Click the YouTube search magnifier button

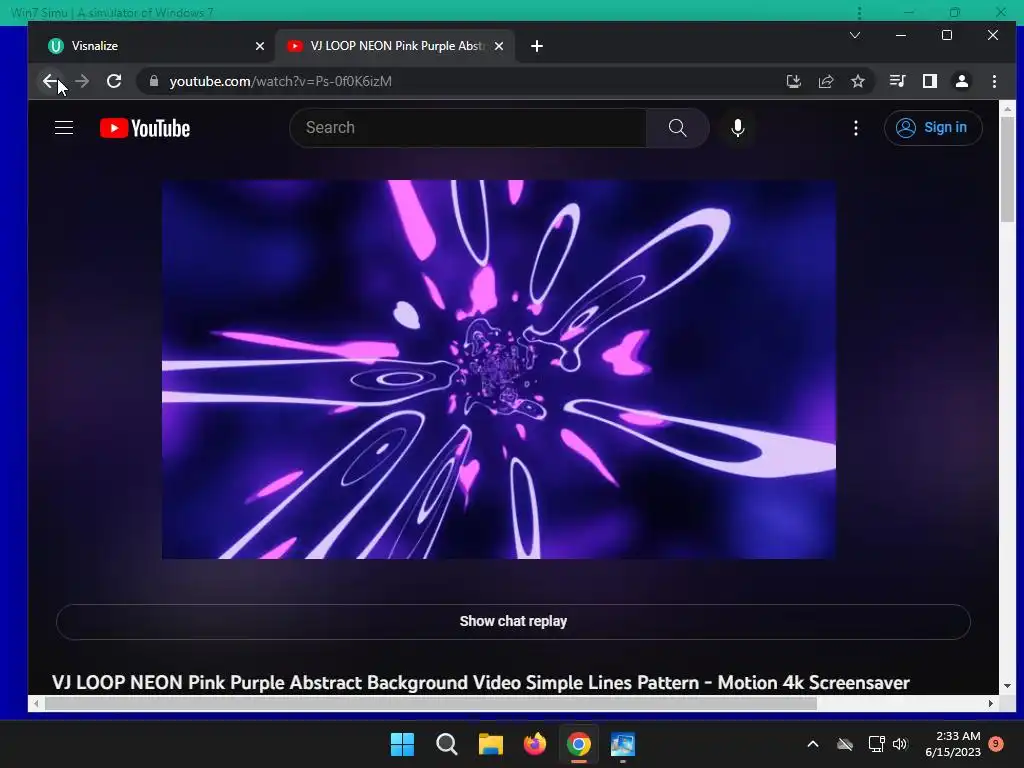pos(677,127)
